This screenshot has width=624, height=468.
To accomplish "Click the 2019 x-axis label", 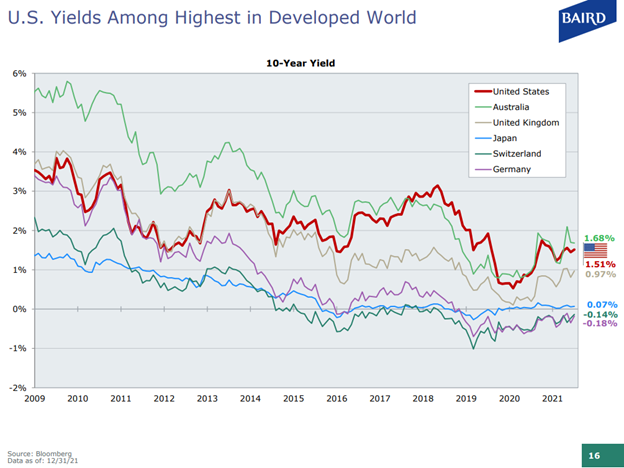I will pos(466,398).
